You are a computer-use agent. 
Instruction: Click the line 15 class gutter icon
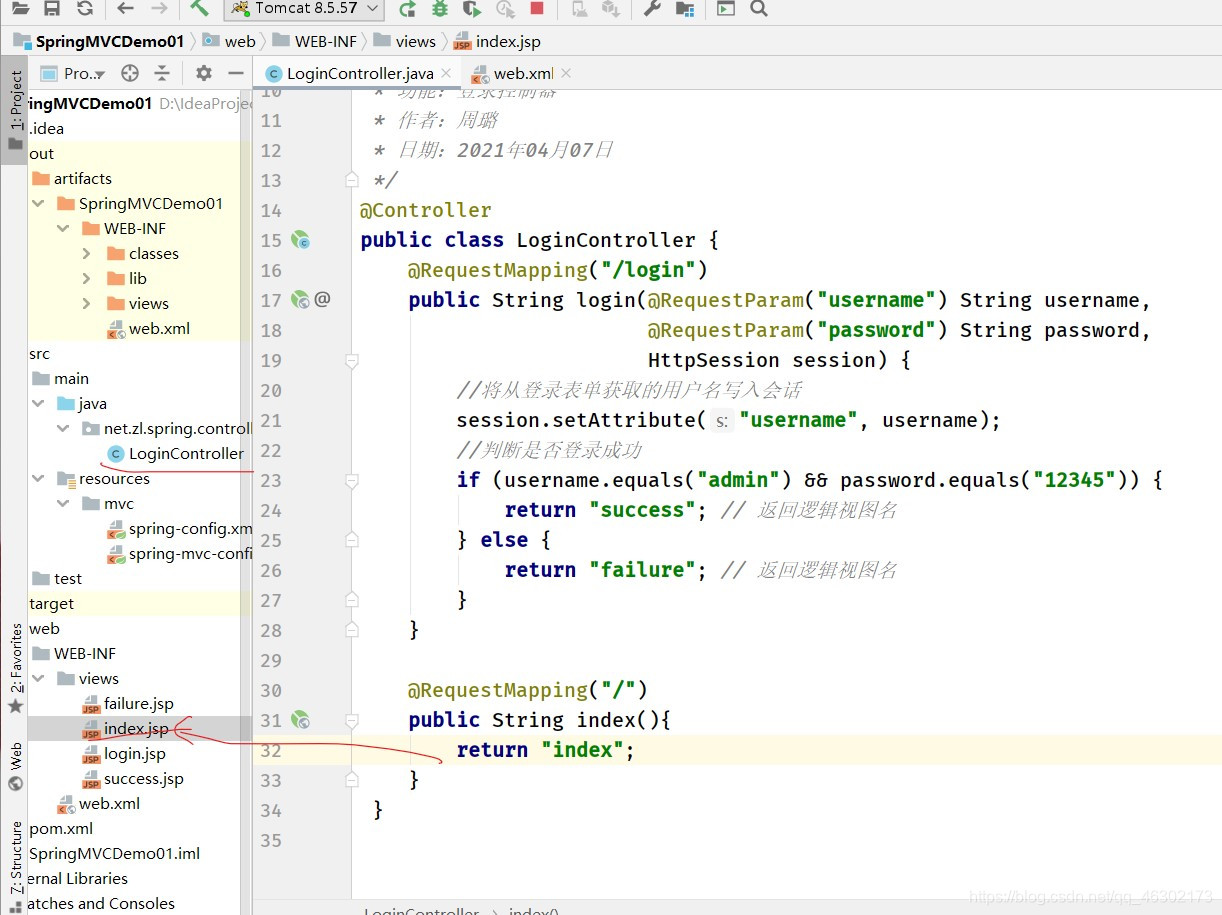pyautogui.click(x=300, y=240)
